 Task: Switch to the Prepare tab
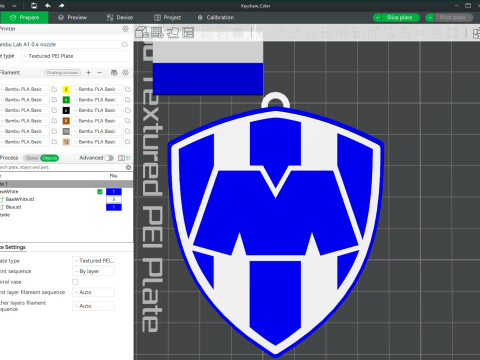[24, 17]
